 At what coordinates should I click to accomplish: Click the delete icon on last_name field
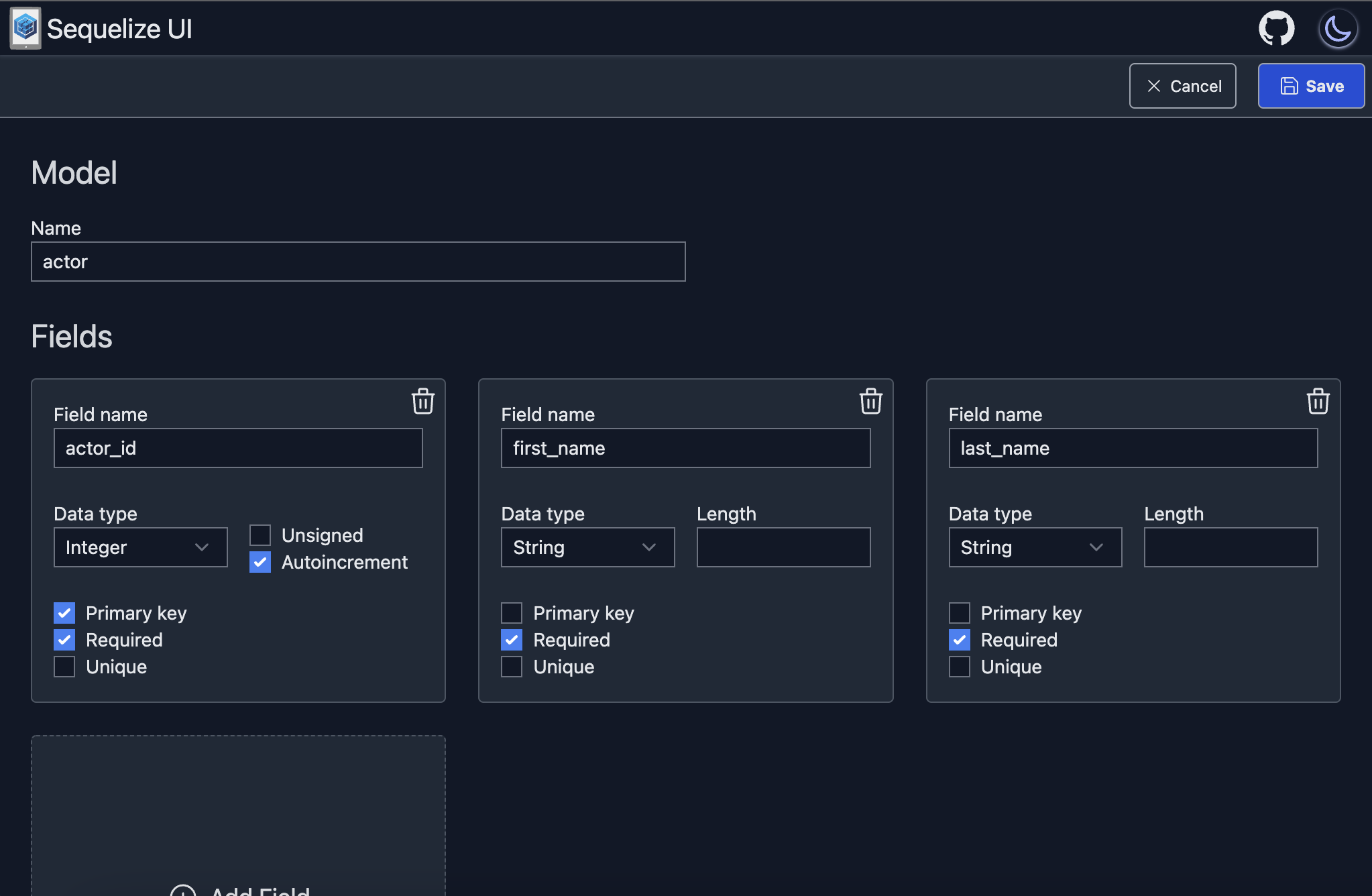pyautogui.click(x=1318, y=400)
